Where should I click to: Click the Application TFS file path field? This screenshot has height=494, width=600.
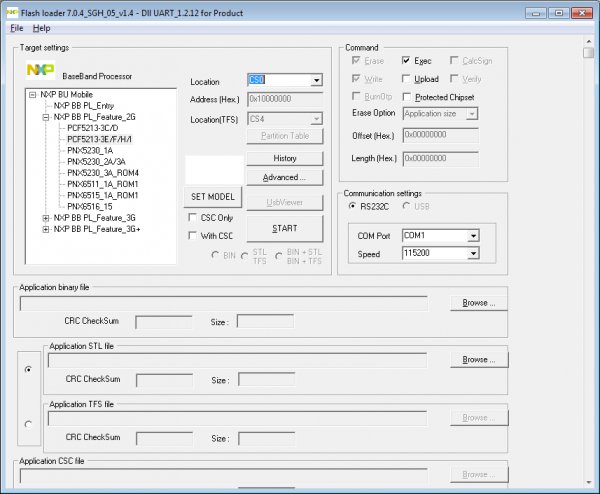[x=237, y=419]
